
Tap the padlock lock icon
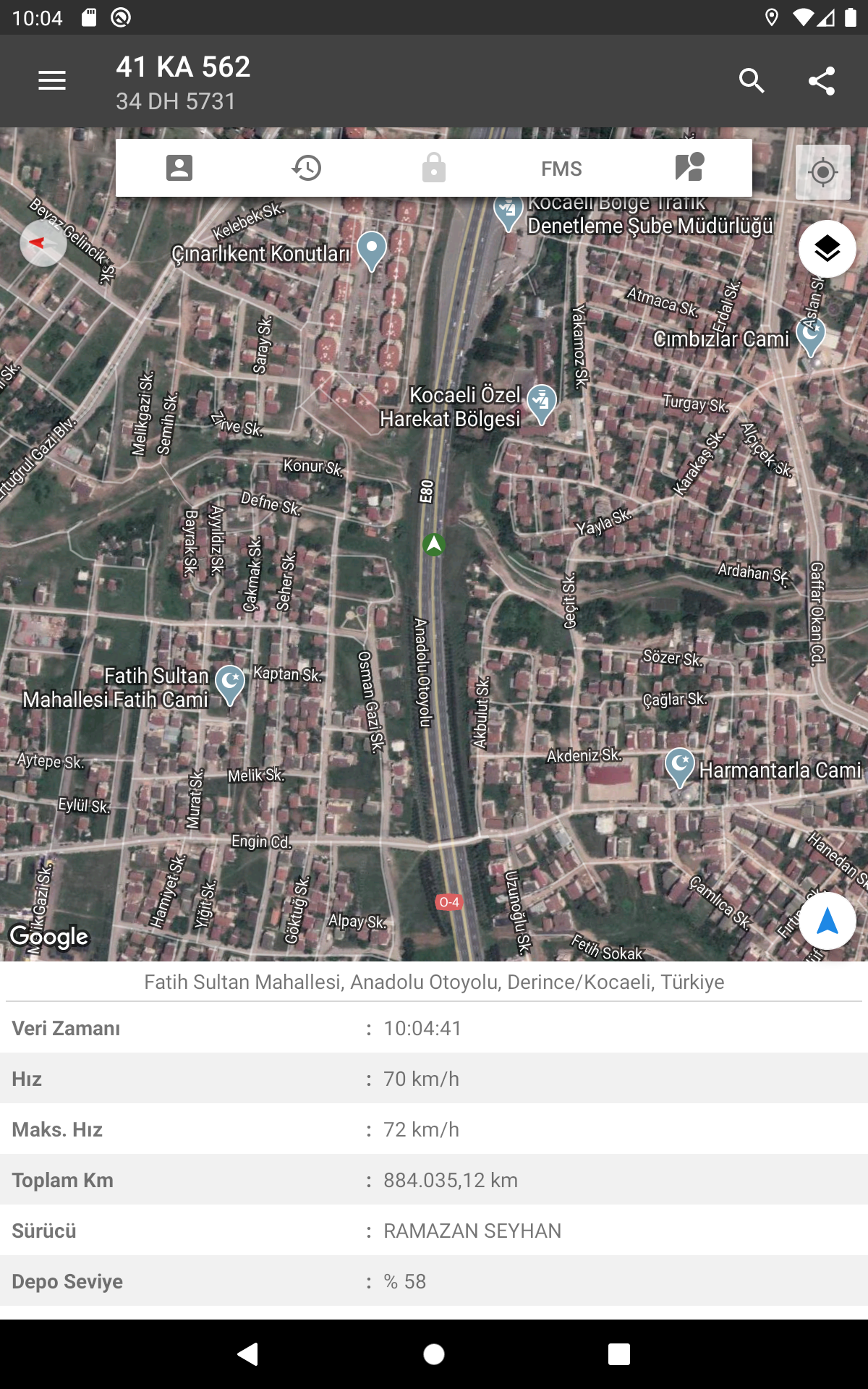pos(434,168)
